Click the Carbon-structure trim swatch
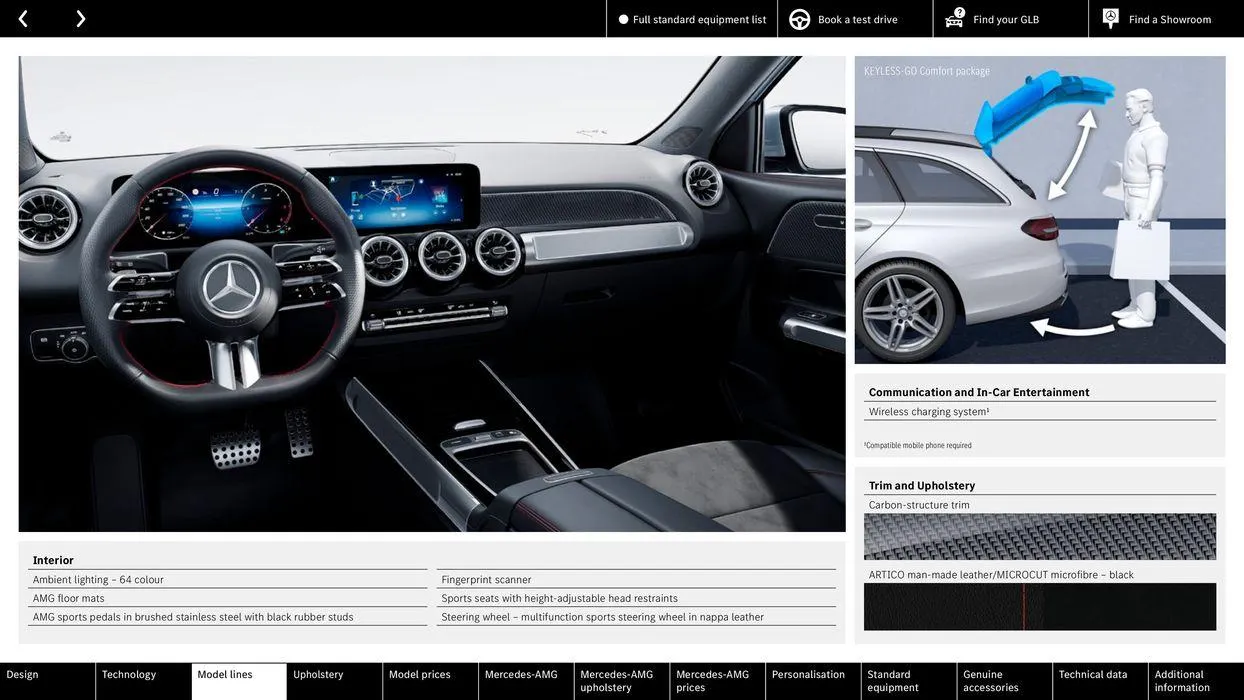Screen dimensions: 1244x700 pos(1040,535)
